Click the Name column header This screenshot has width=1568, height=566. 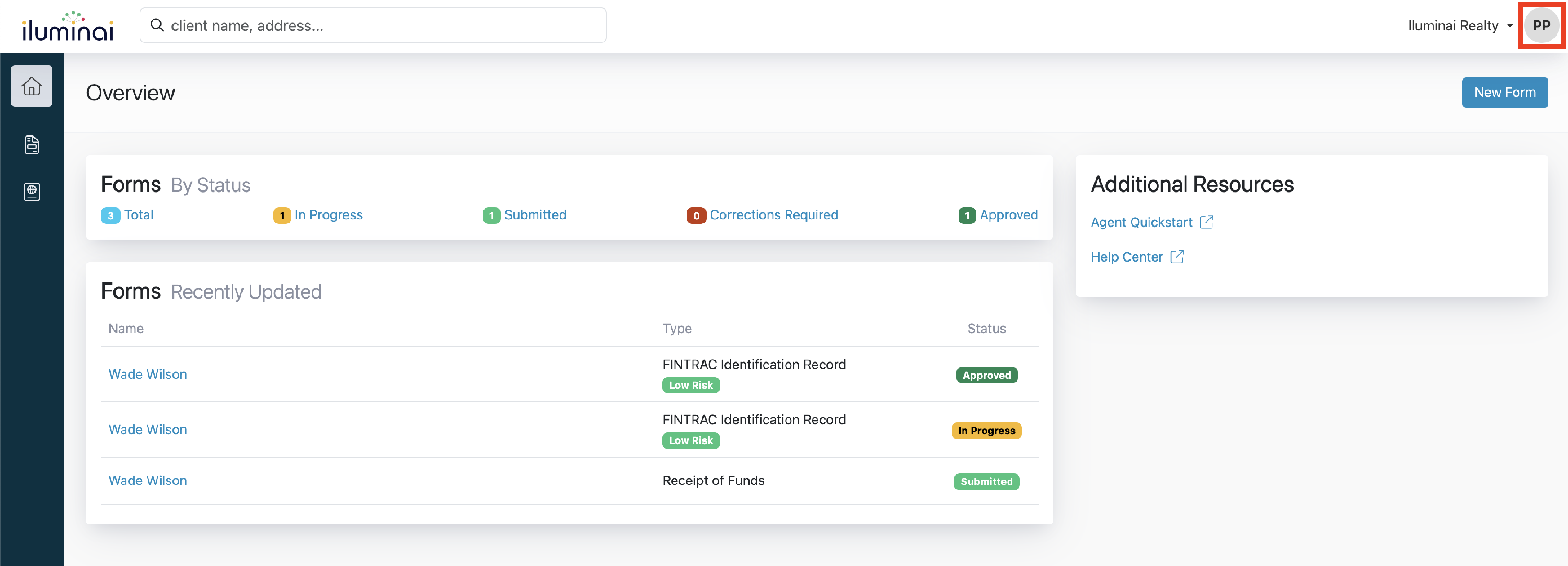126,329
